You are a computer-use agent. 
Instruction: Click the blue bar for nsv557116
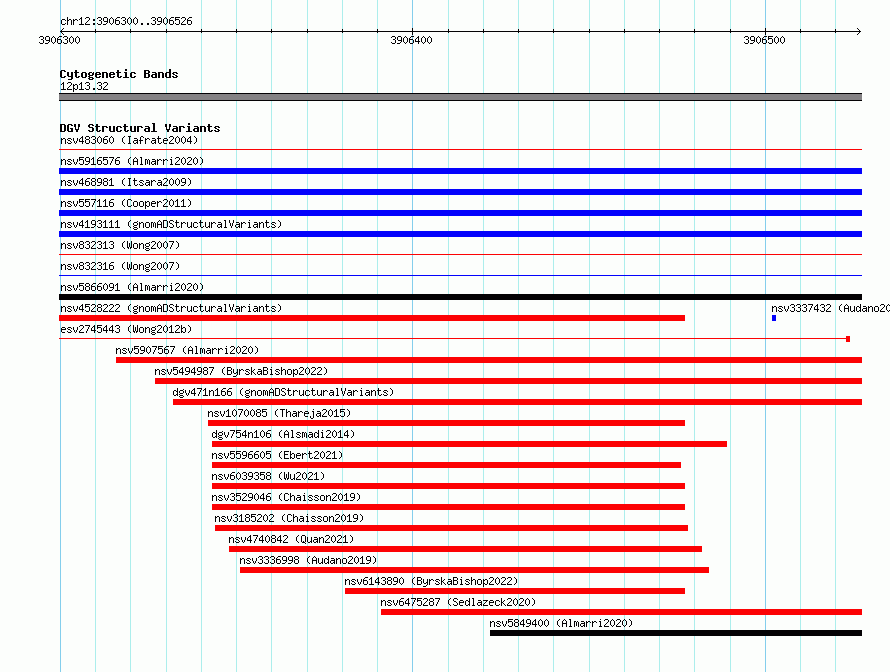pyautogui.click(x=460, y=213)
